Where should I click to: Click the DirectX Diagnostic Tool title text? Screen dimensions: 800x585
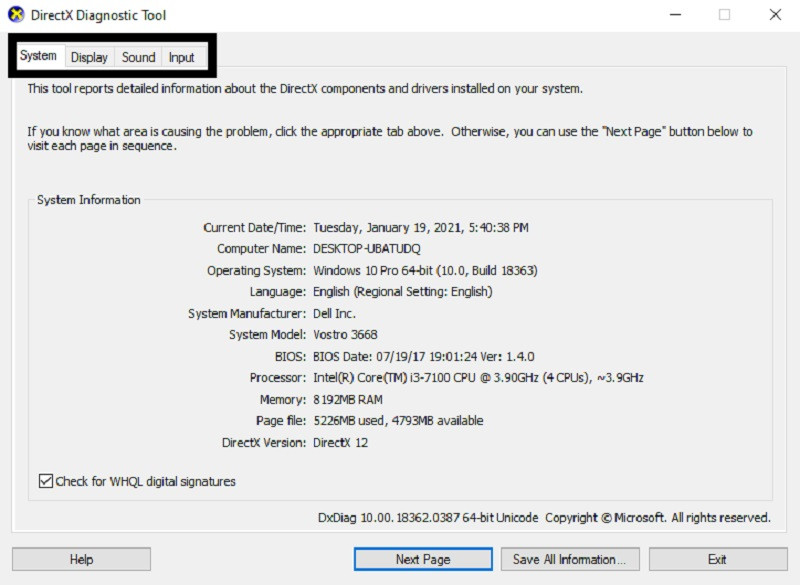pos(101,15)
